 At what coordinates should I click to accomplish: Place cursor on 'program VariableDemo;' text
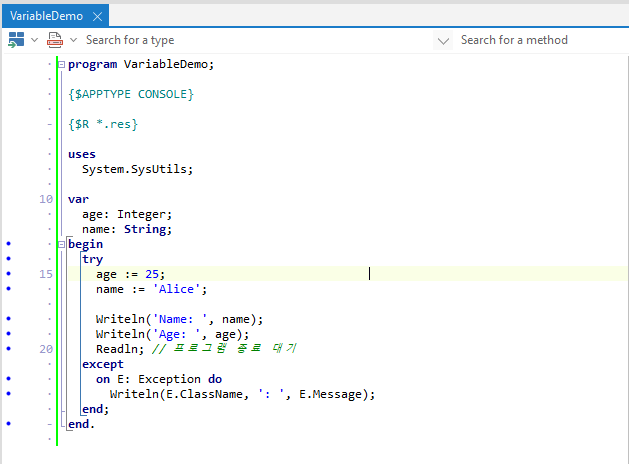click(x=141, y=65)
